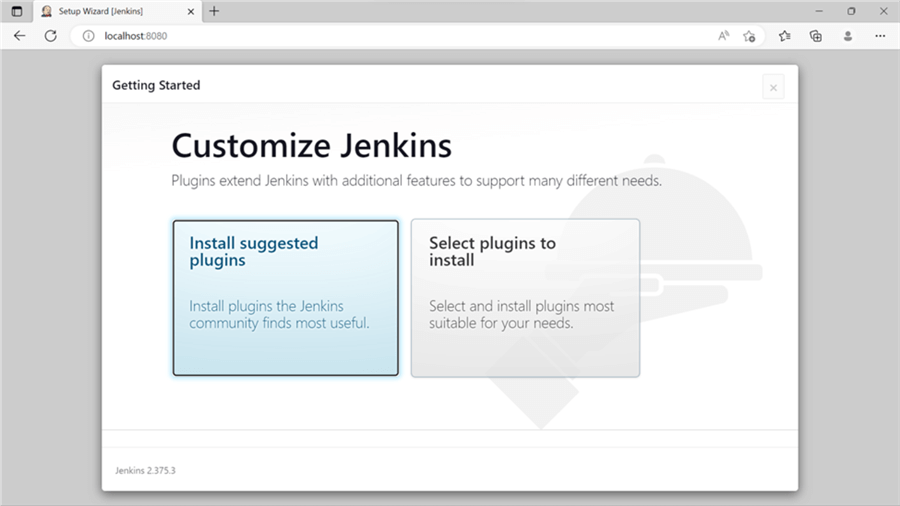This screenshot has height=506, width=900.
Task: Close the Getting Started dialog
Action: point(773,87)
